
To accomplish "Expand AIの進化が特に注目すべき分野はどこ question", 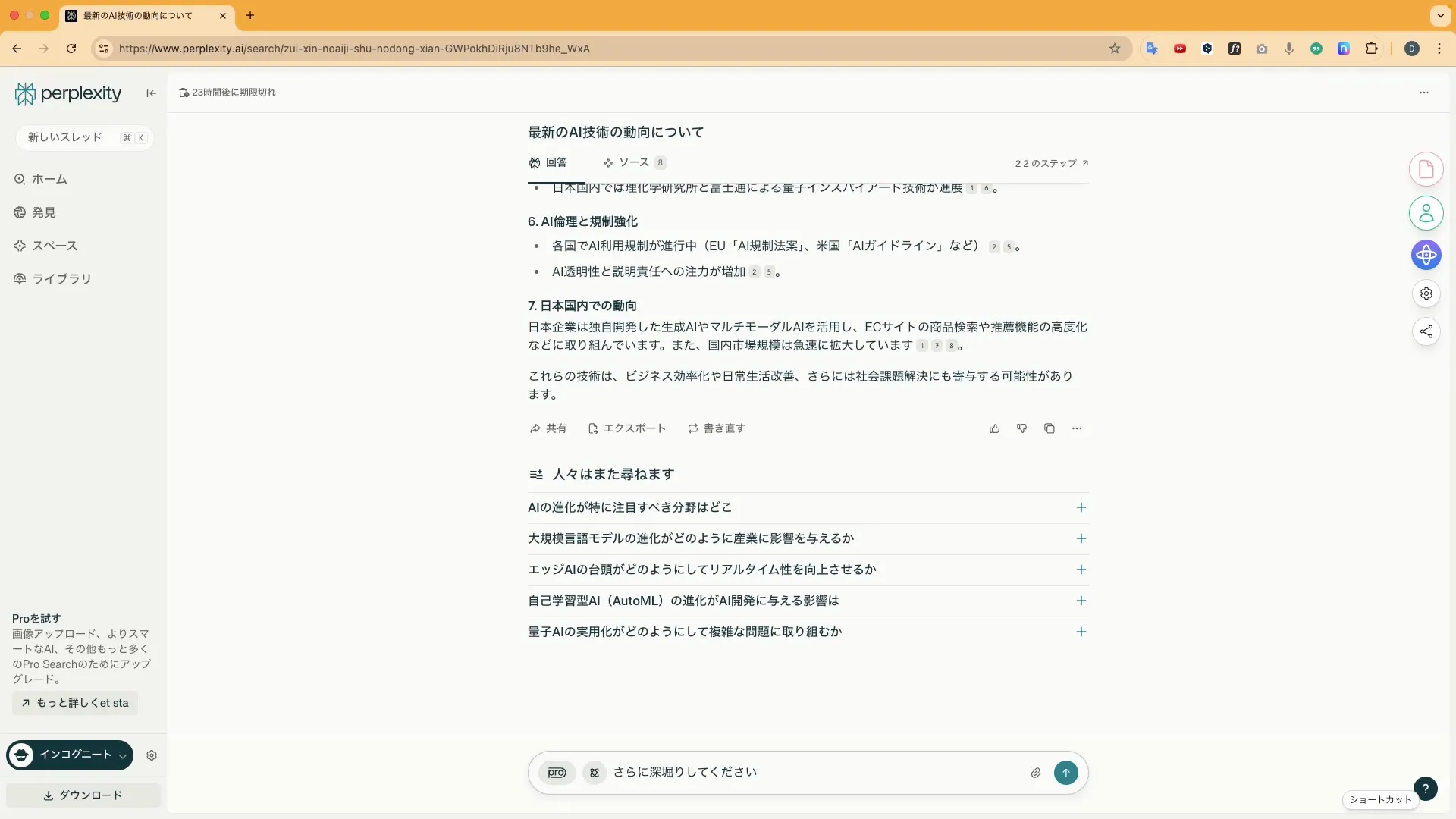I will pyautogui.click(x=1081, y=507).
